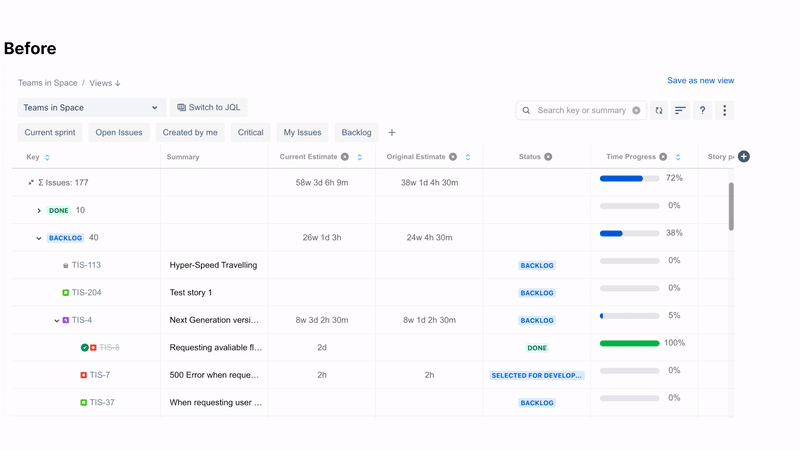Click the BACKLOG status badge of TIS-113
This screenshot has width=800, height=450.
point(537,265)
